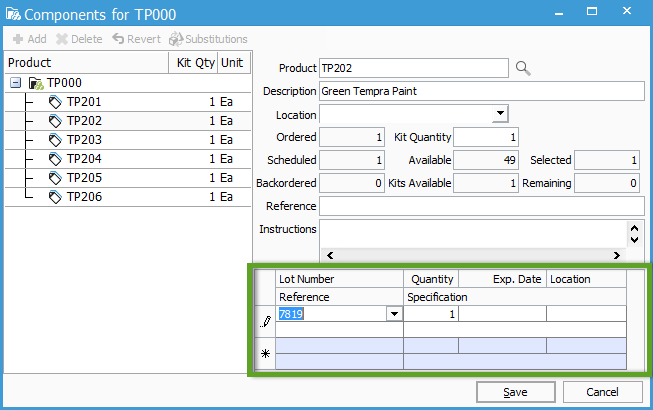This screenshot has width=653, height=410.
Task: Click the Revert toolbar icon
Action: pyautogui.click(x=118, y=39)
